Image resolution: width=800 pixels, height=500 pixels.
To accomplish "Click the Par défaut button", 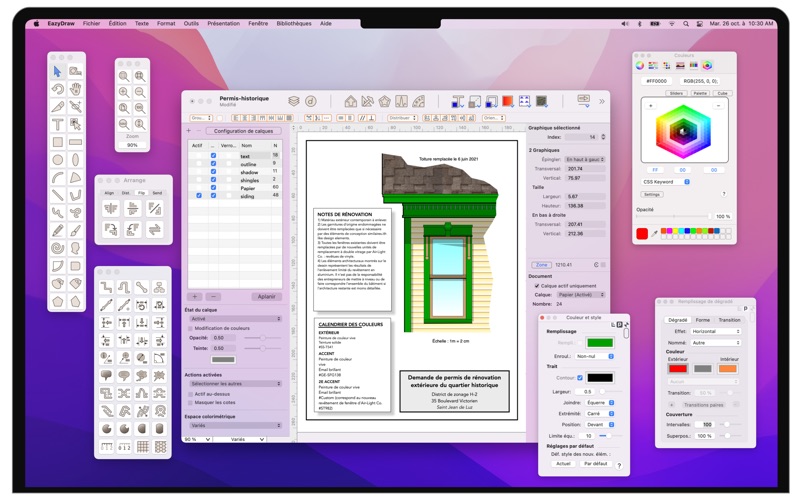I will pyautogui.click(x=595, y=464).
